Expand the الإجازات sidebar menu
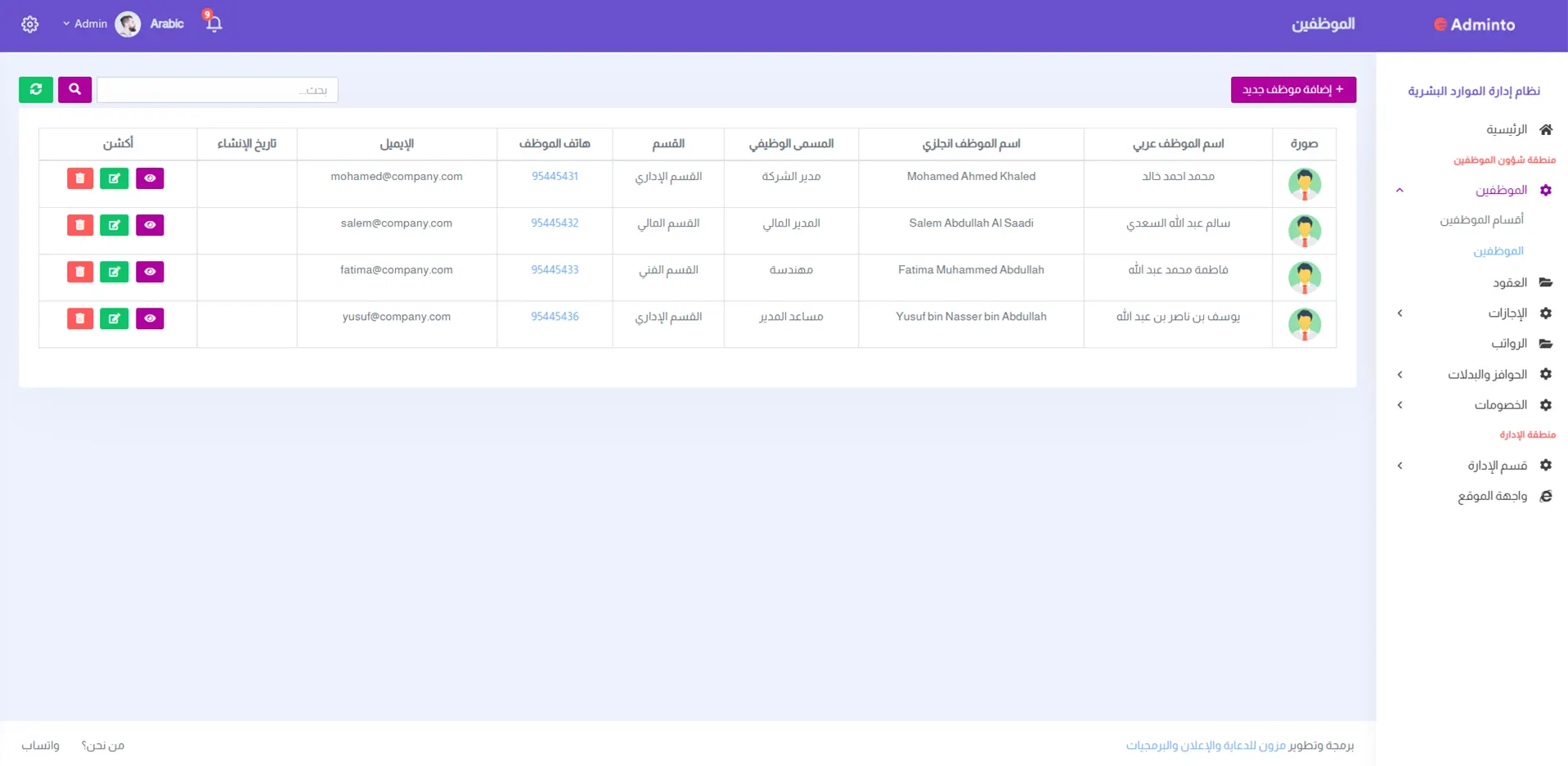The image size is (1568, 766). 1507,313
